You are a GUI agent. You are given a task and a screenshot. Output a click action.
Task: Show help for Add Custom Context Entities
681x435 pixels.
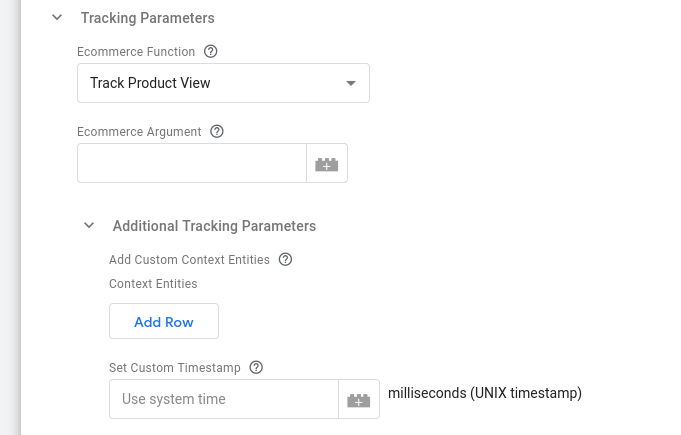(x=285, y=260)
